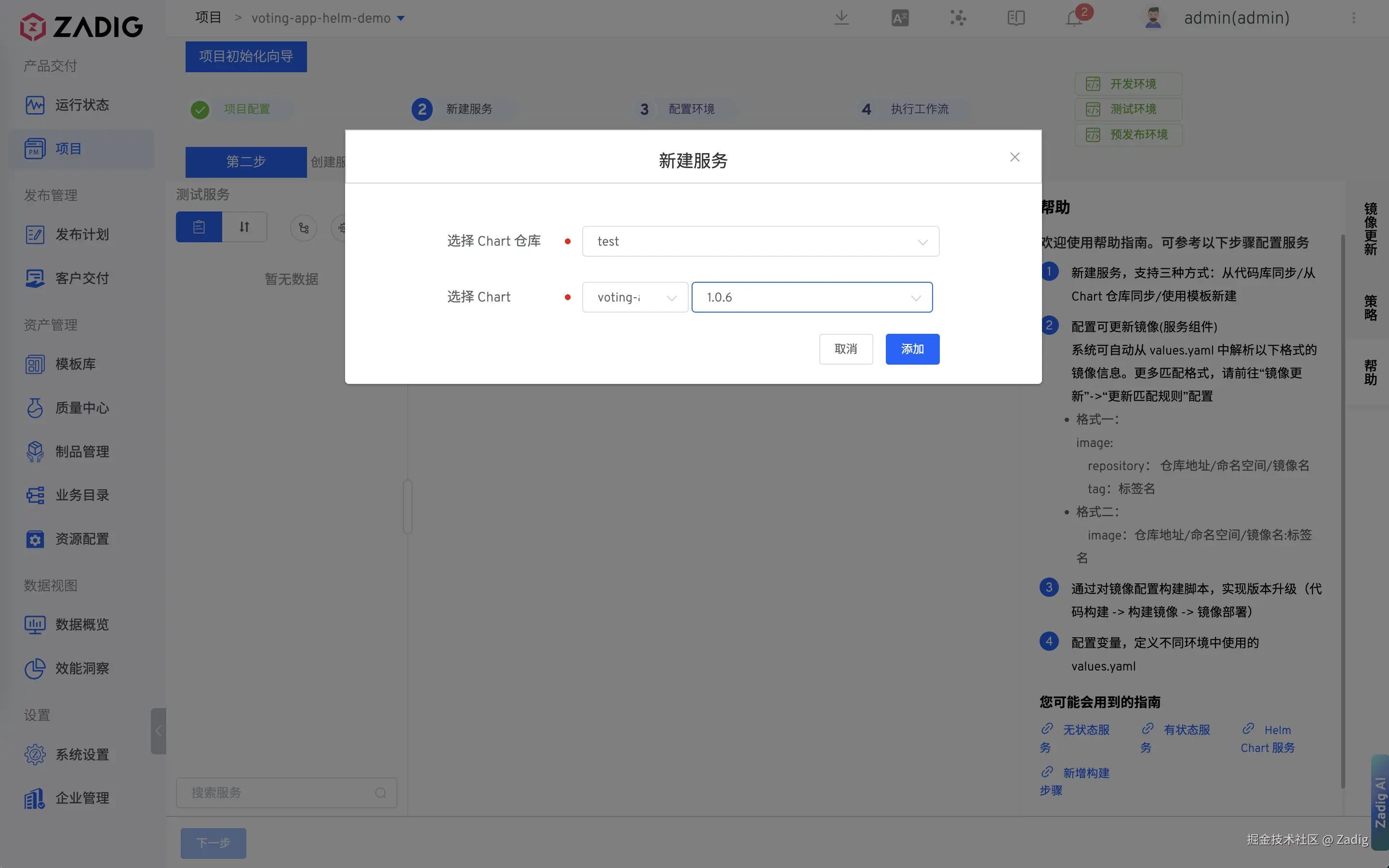Click the download icon in top bar
Viewport: 1389px width, 868px height.
click(841, 18)
